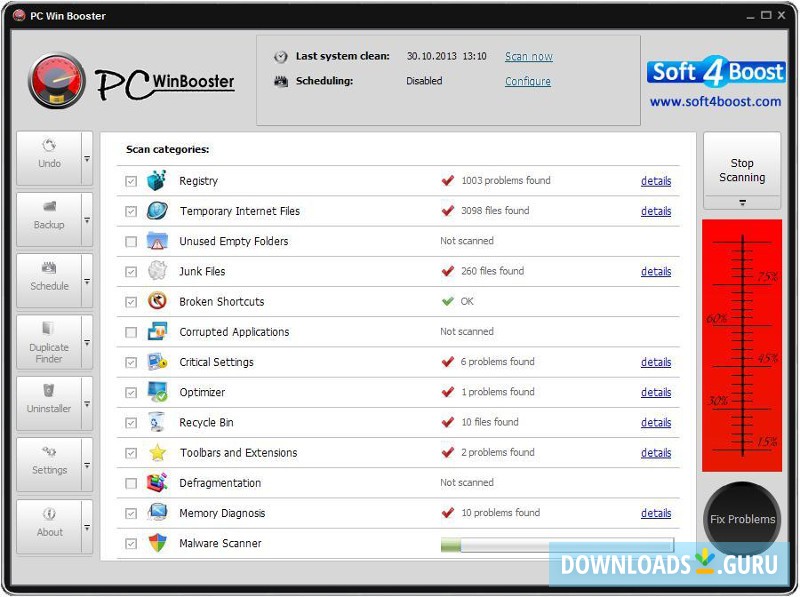
Task: Click the Registry category icon
Action: pos(157,181)
